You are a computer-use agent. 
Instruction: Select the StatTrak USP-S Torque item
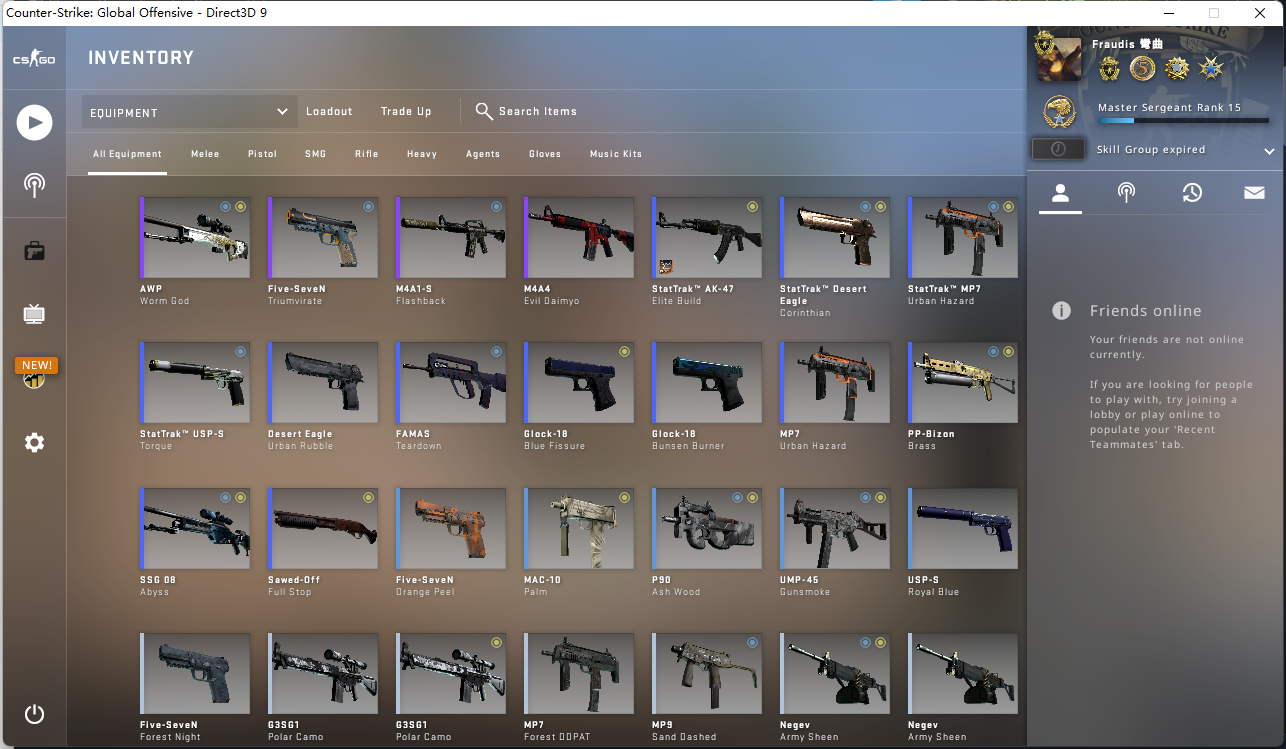(x=195, y=382)
